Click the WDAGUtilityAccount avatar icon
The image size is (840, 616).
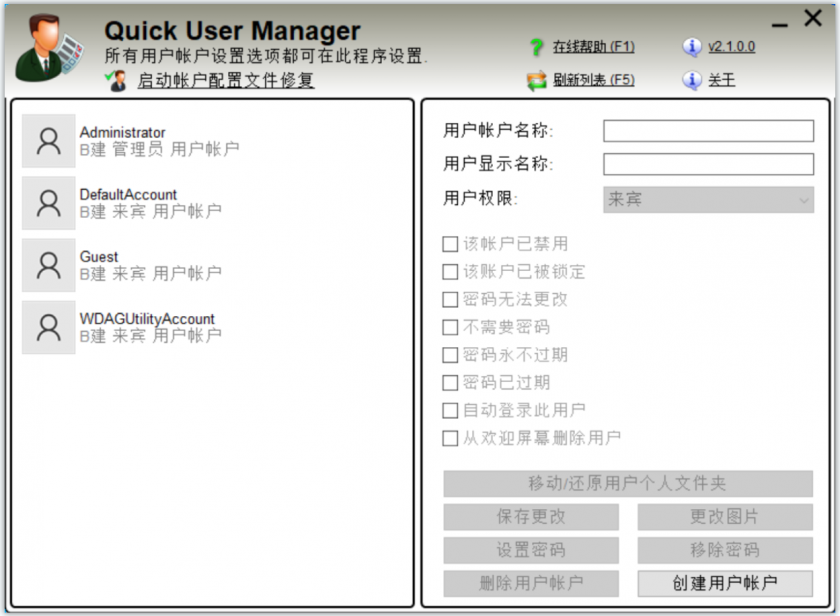(x=47, y=326)
